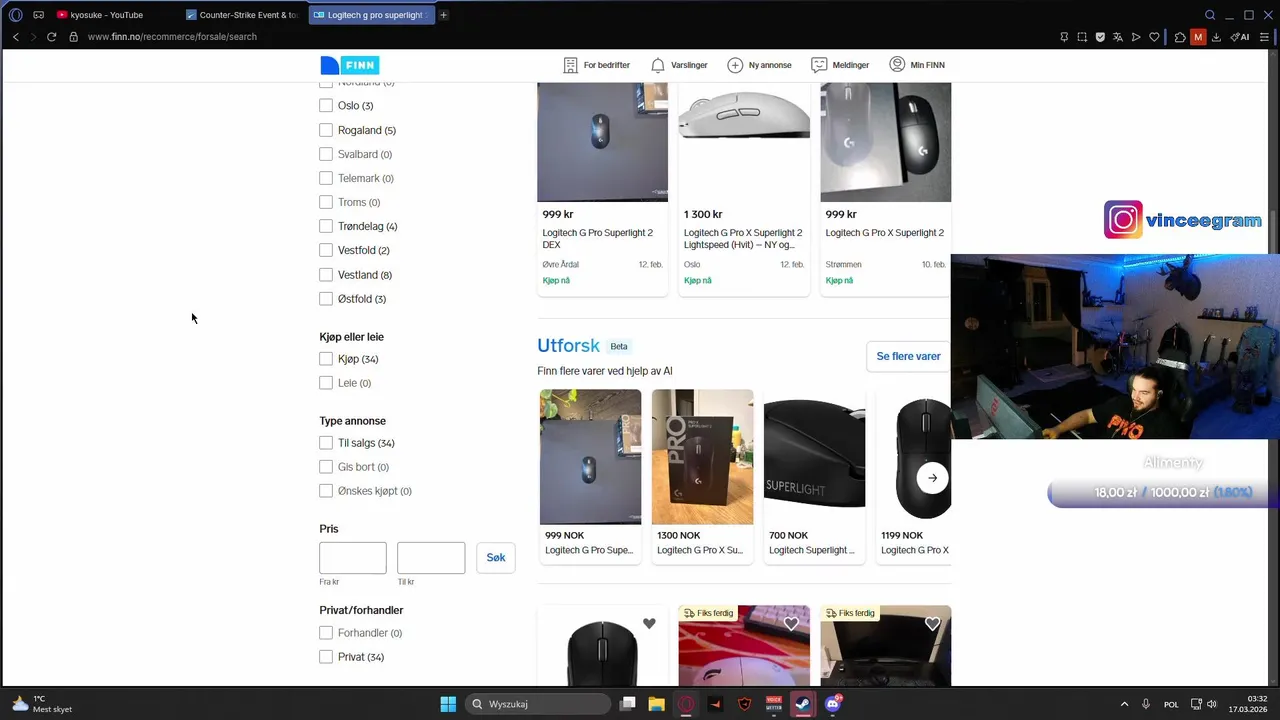Enable the Til salgs (34) checkbox
This screenshot has width=1280, height=720.
pyautogui.click(x=326, y=443)
